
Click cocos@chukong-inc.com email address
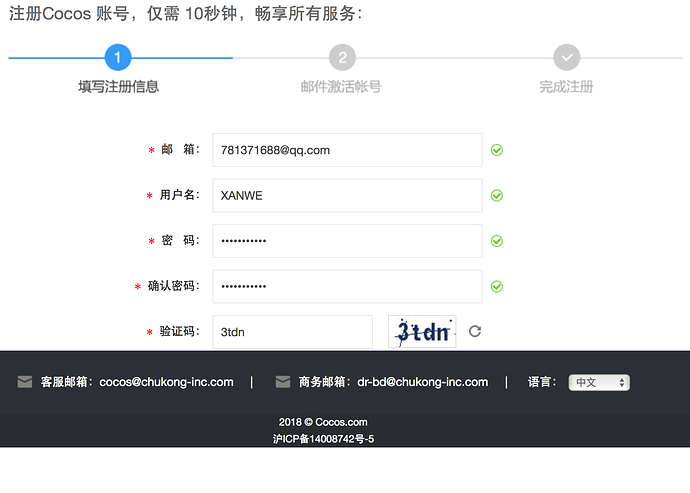pyautogui.click(x=166, y=382)
